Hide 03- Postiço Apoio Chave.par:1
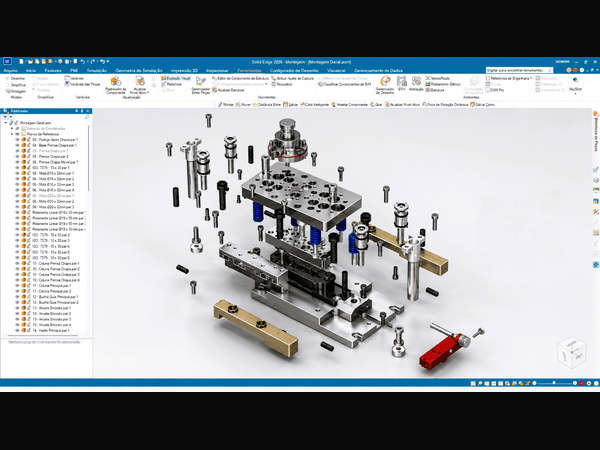The width and height of the screenshot is (600, 450). click(18, 140)
